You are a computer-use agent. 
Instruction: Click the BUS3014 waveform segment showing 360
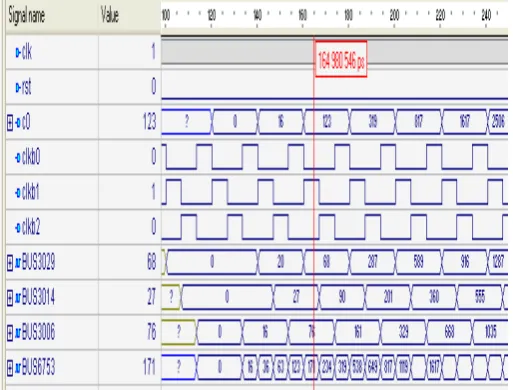tap(434, 297)
